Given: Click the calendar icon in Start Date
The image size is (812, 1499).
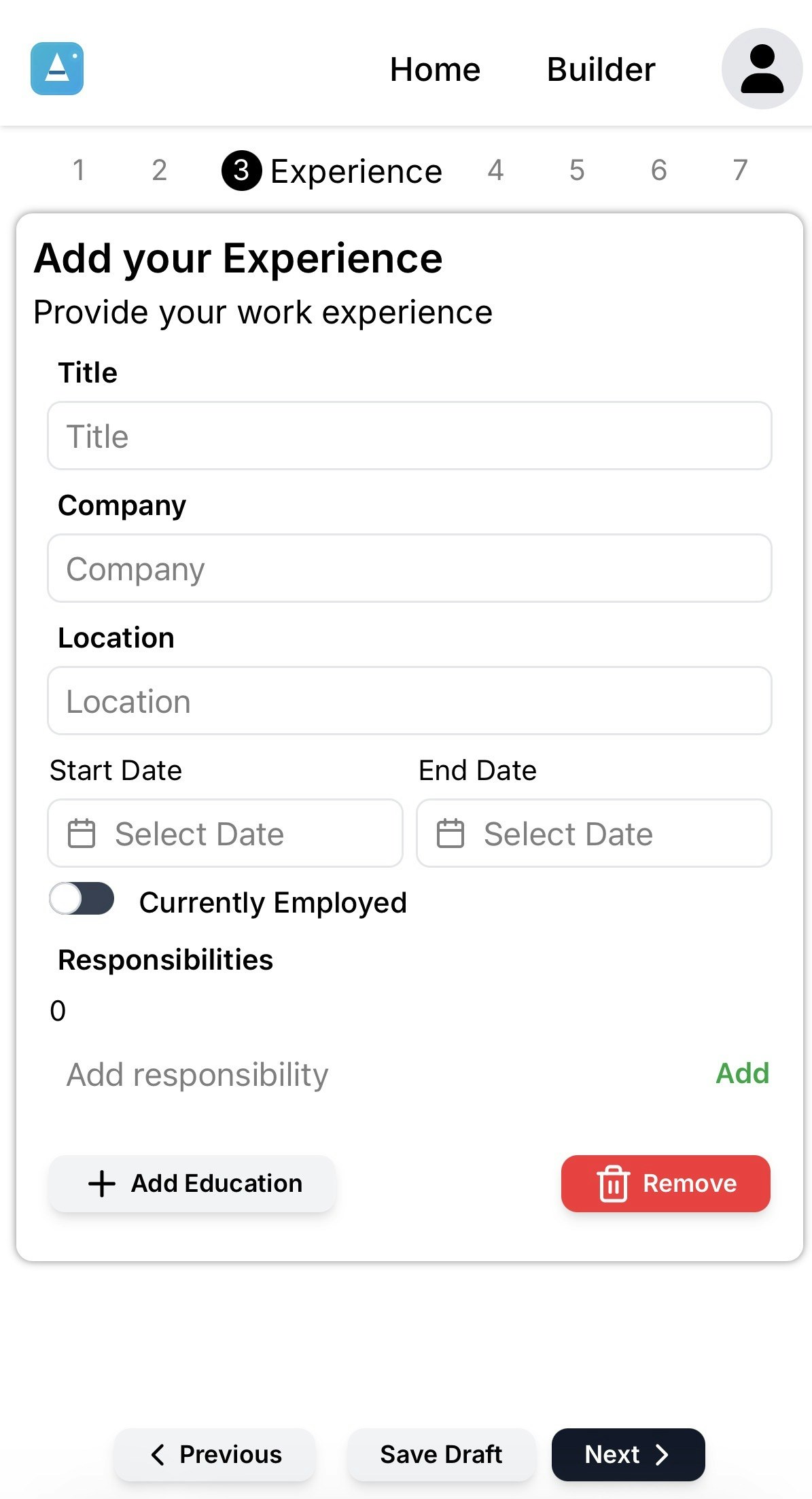Looking at the screenshot, I should (x=82, y=834).
